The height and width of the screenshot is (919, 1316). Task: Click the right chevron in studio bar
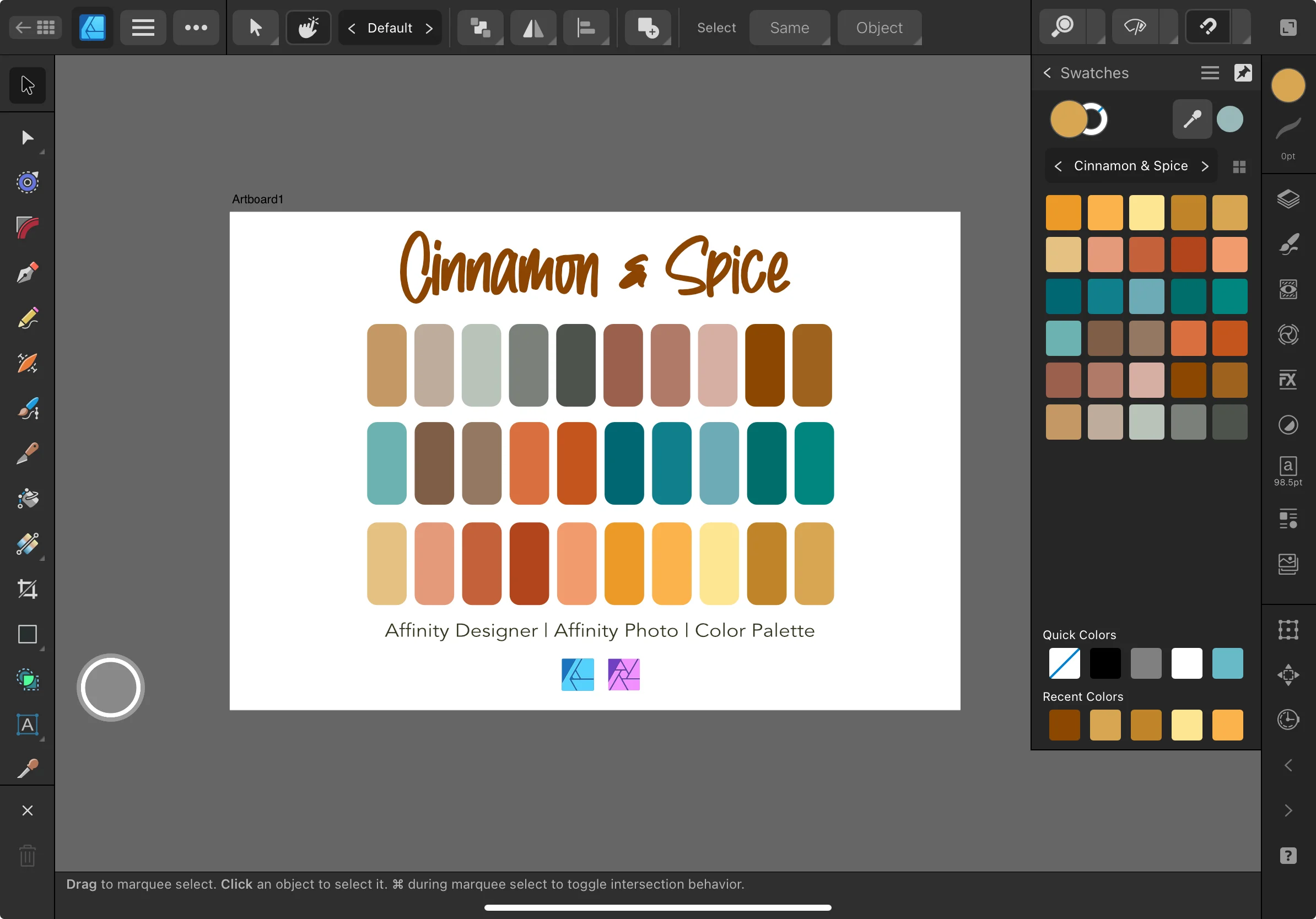1288,810
